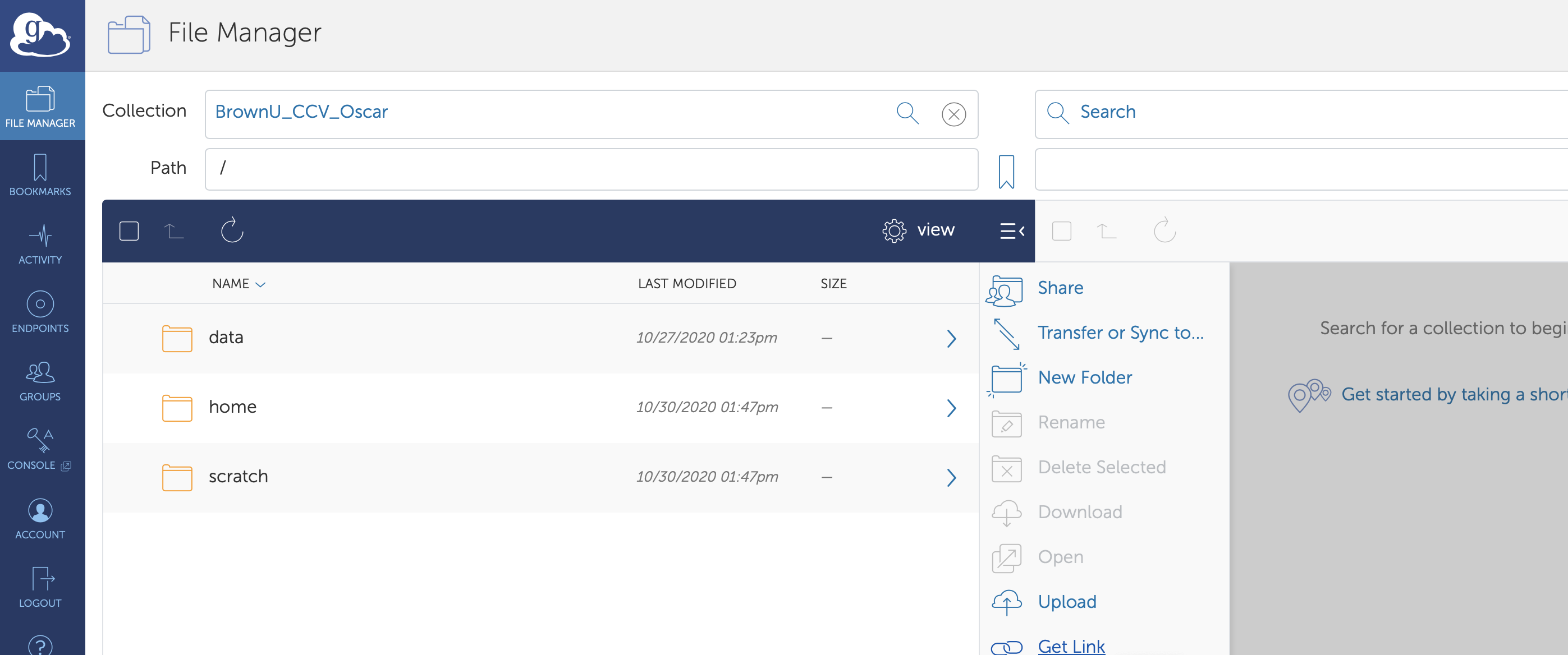Open Groups in the sidebar

click(40, 381)
